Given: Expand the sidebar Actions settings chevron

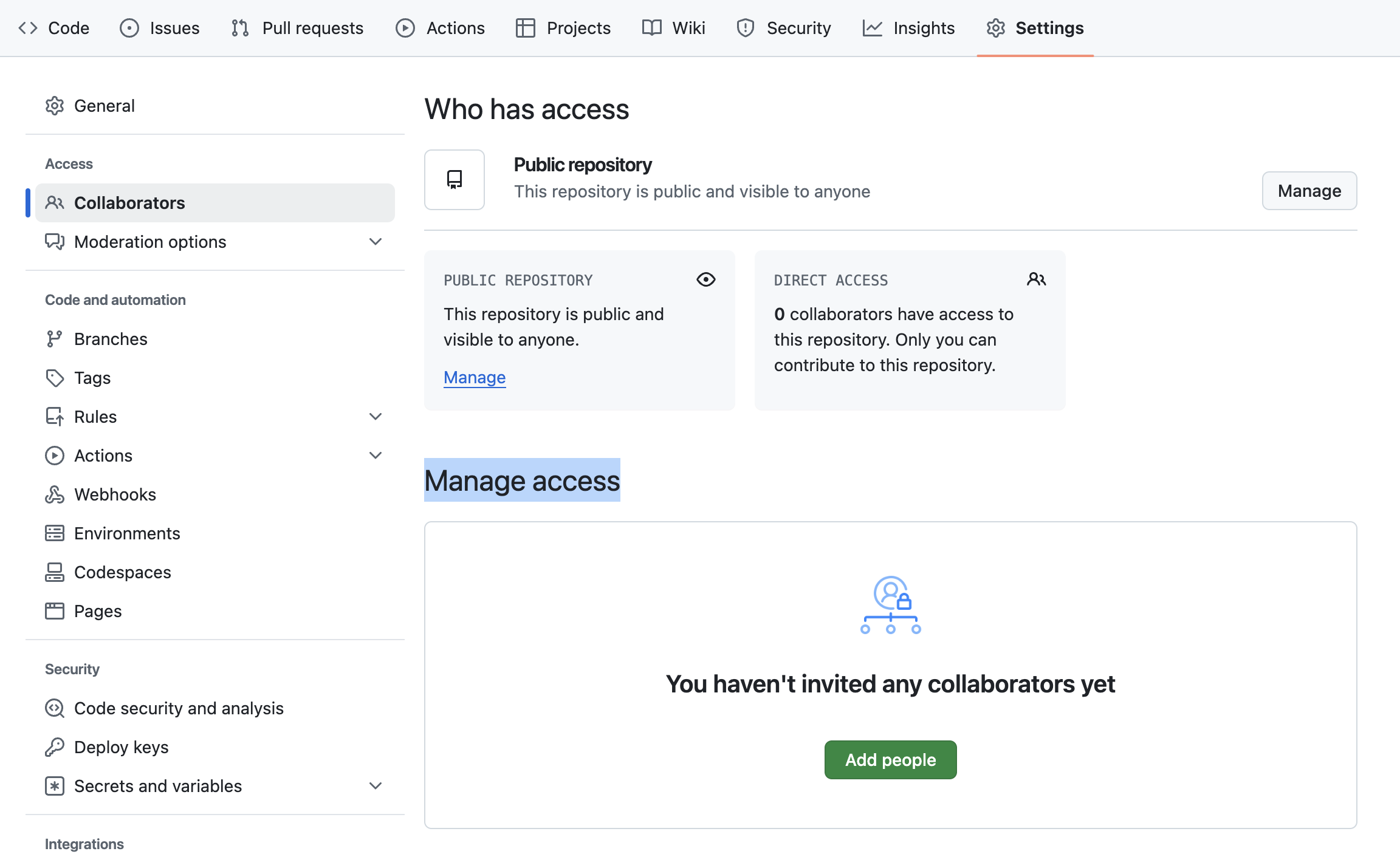Looking at the screenshot, I should click(x=376, y=456).
